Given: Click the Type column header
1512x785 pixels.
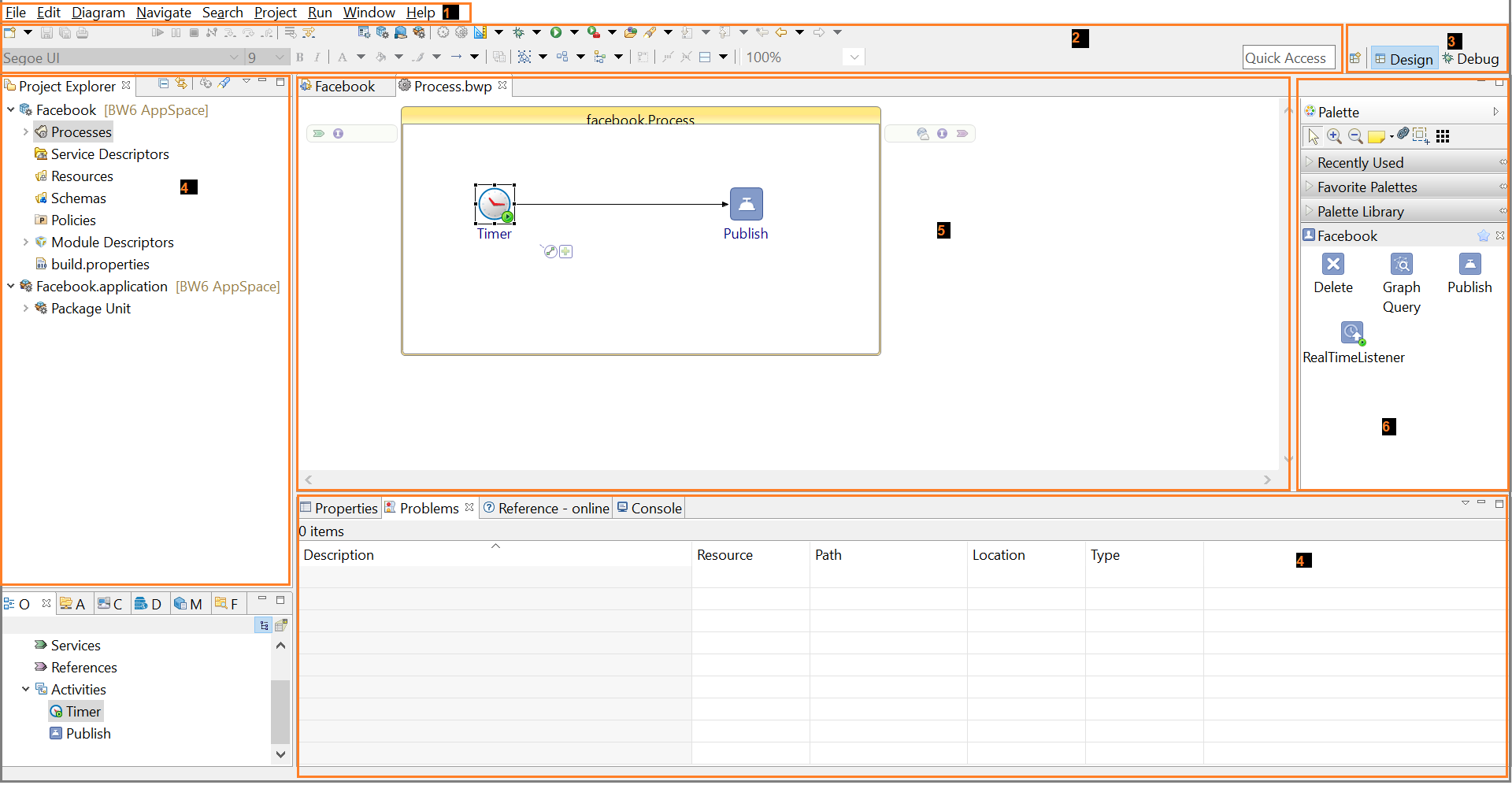Looking at the screenshot, I should click(x=1144, y=555).
